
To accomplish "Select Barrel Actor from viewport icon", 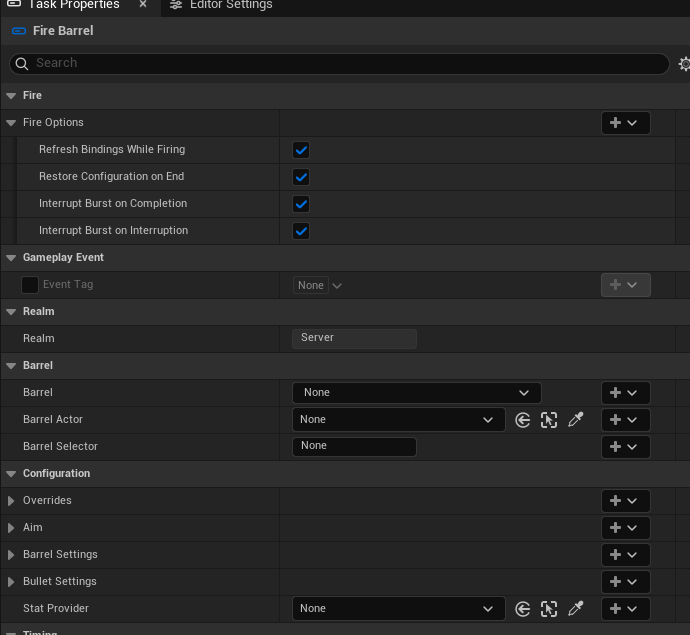I will click(549, 420).
